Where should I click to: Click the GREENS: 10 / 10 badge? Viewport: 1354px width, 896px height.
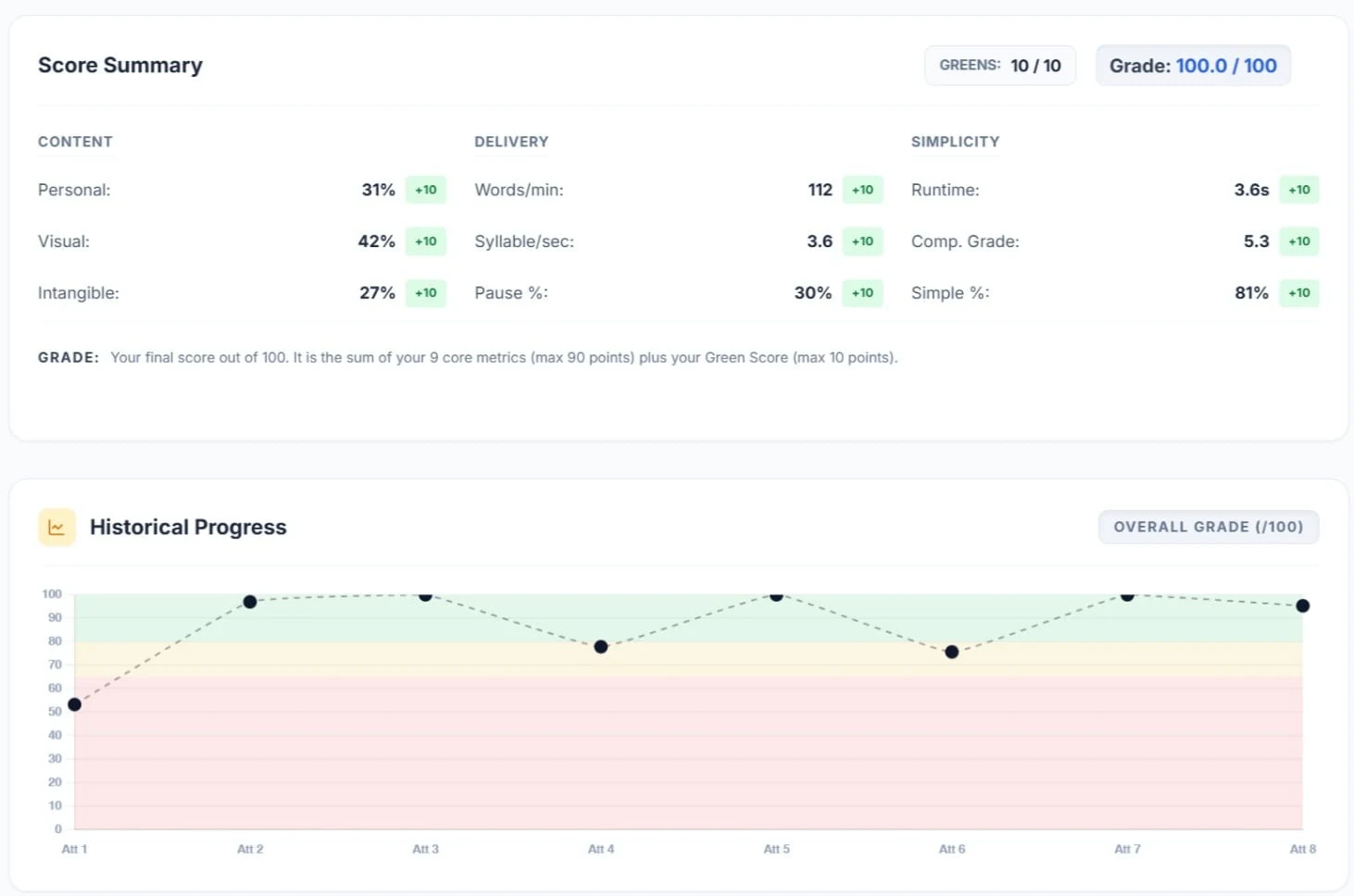1000,66
